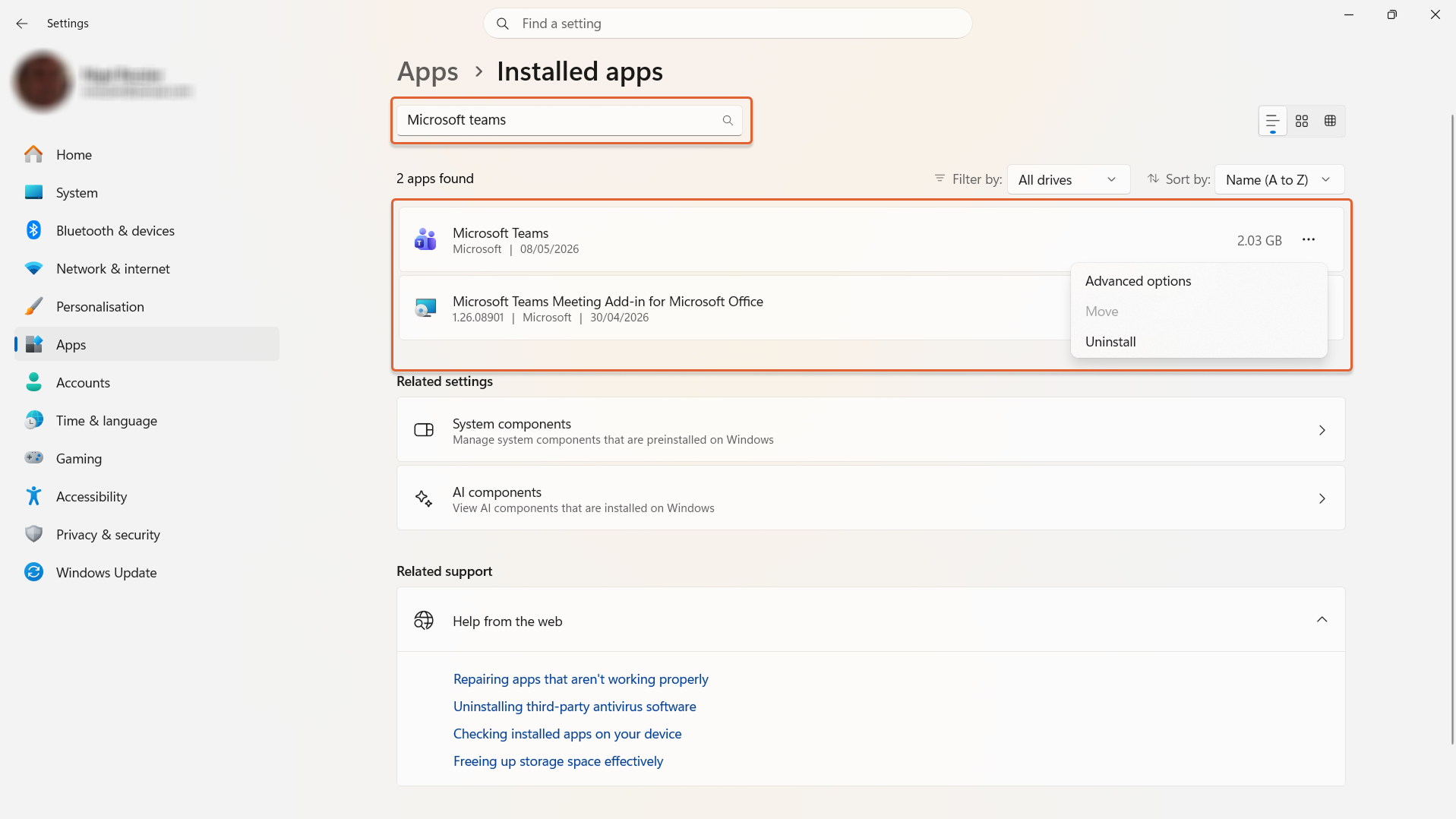
Task: Open Windows Update settings
Action: click(147, 572)
